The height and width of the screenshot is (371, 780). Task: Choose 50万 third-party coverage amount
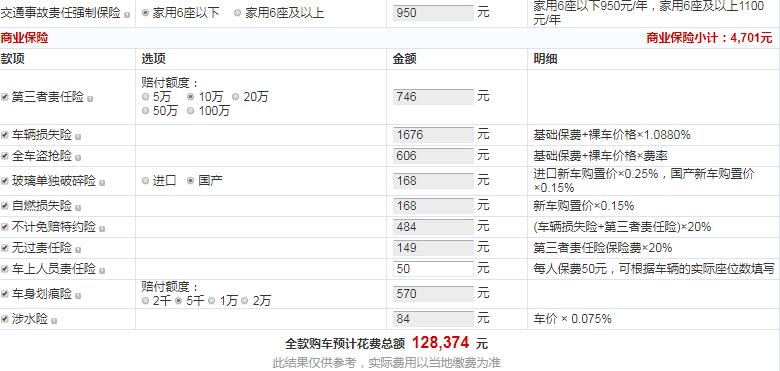click(x=145, y=111)
